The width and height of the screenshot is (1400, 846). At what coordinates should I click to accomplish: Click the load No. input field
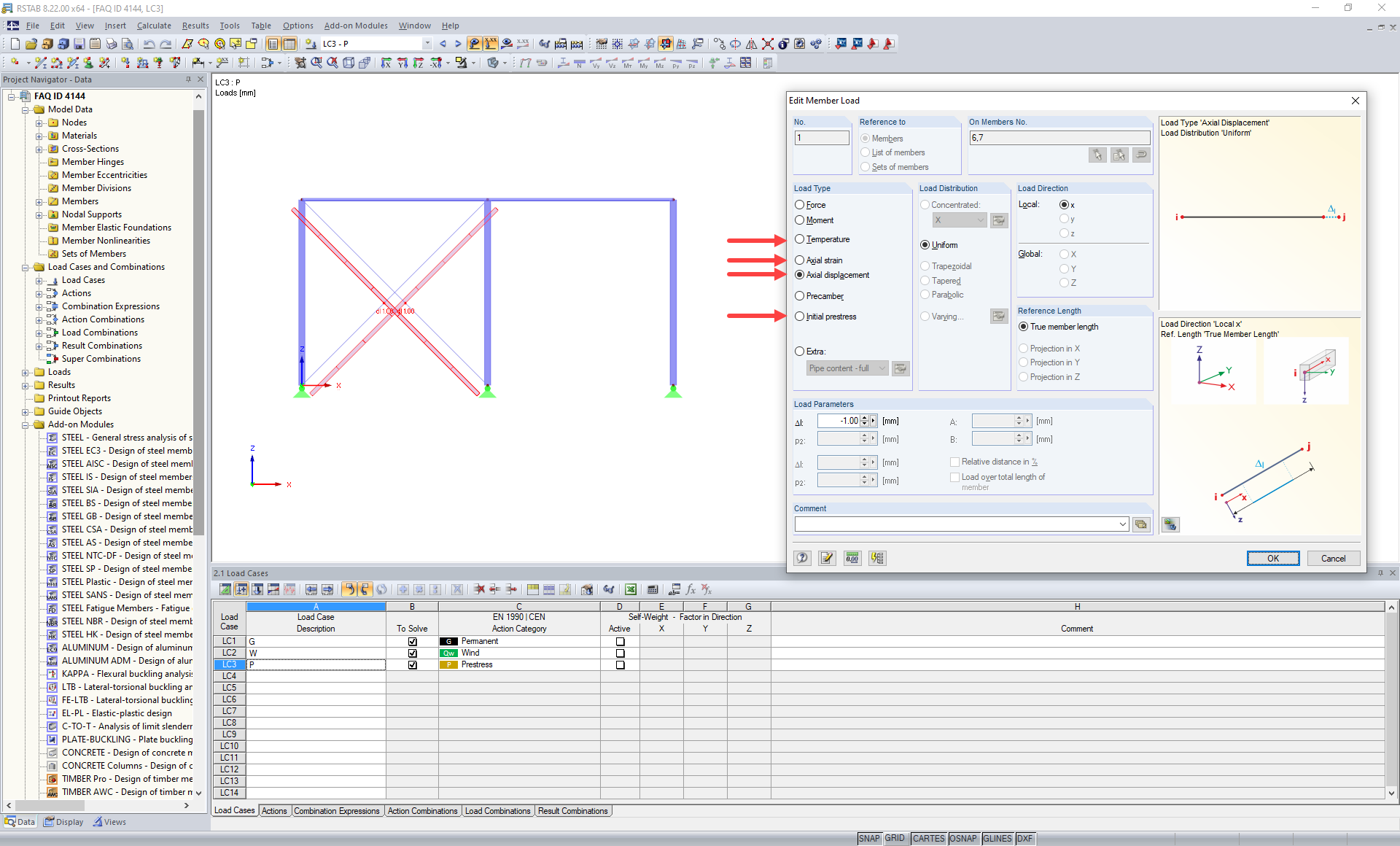click(x=822, y=137)
